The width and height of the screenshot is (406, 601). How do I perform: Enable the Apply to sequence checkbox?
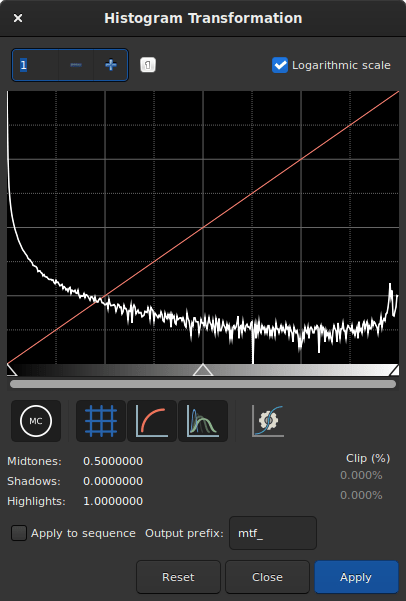19,533
